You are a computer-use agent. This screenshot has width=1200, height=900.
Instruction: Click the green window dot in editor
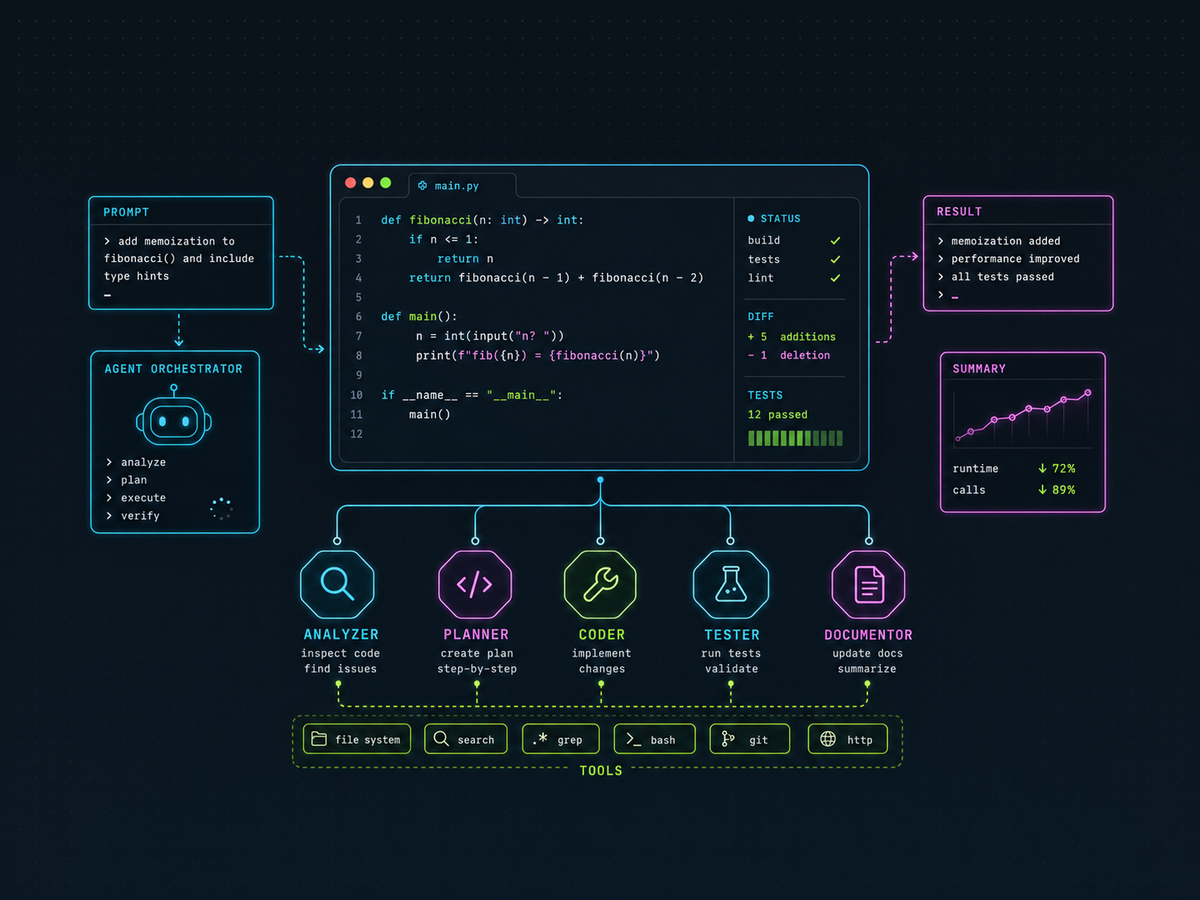click(385, 183)
